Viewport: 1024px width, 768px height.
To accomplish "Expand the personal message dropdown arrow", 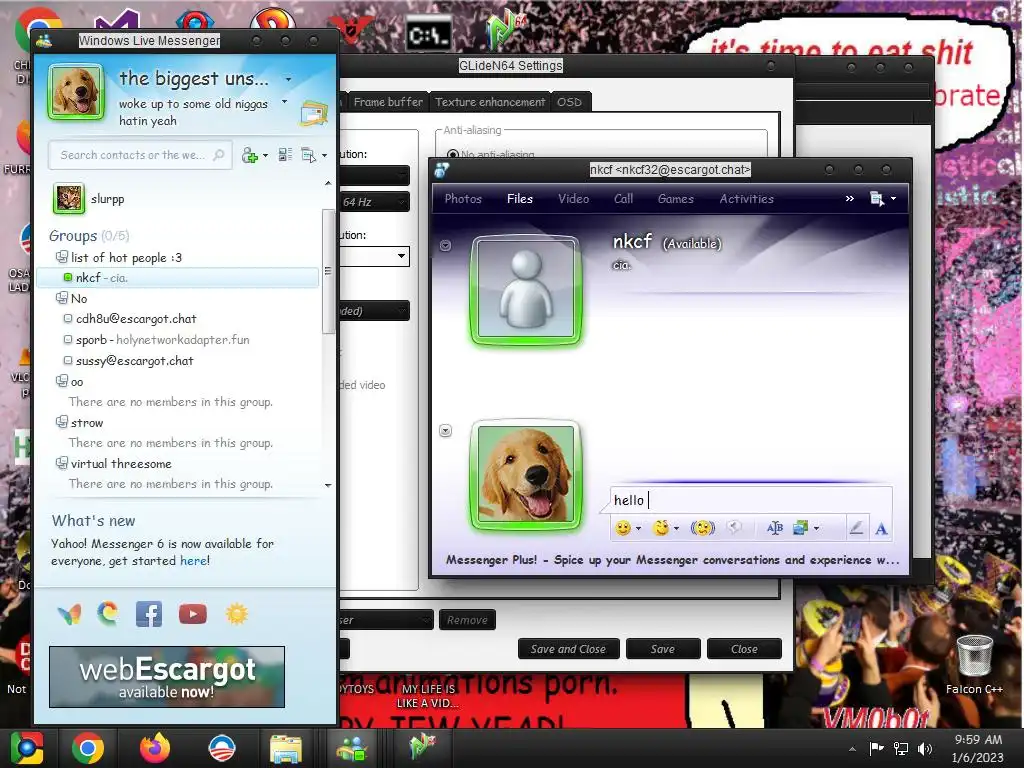I will point(284,102).
